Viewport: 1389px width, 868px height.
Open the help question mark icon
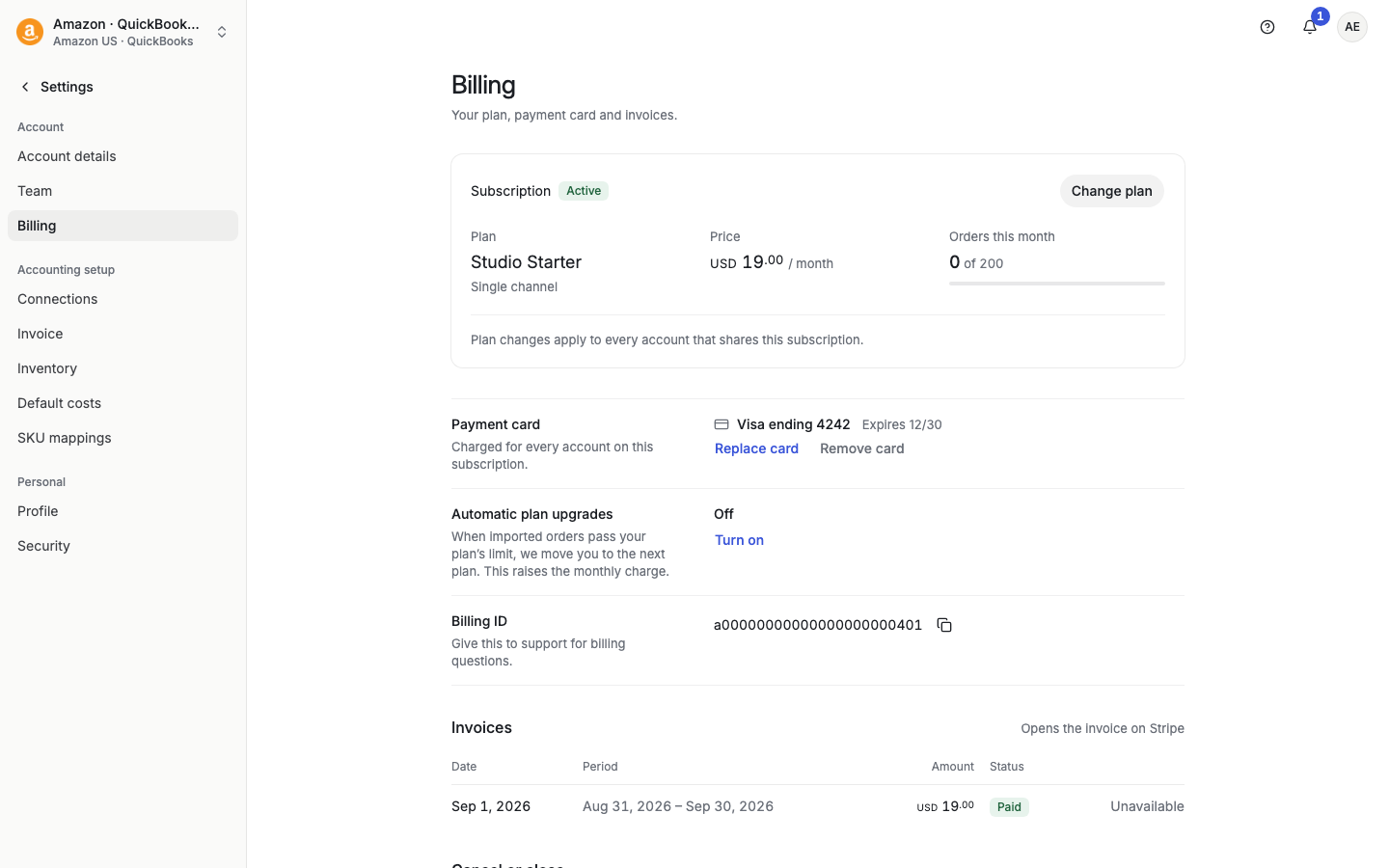click(1267, 27)
